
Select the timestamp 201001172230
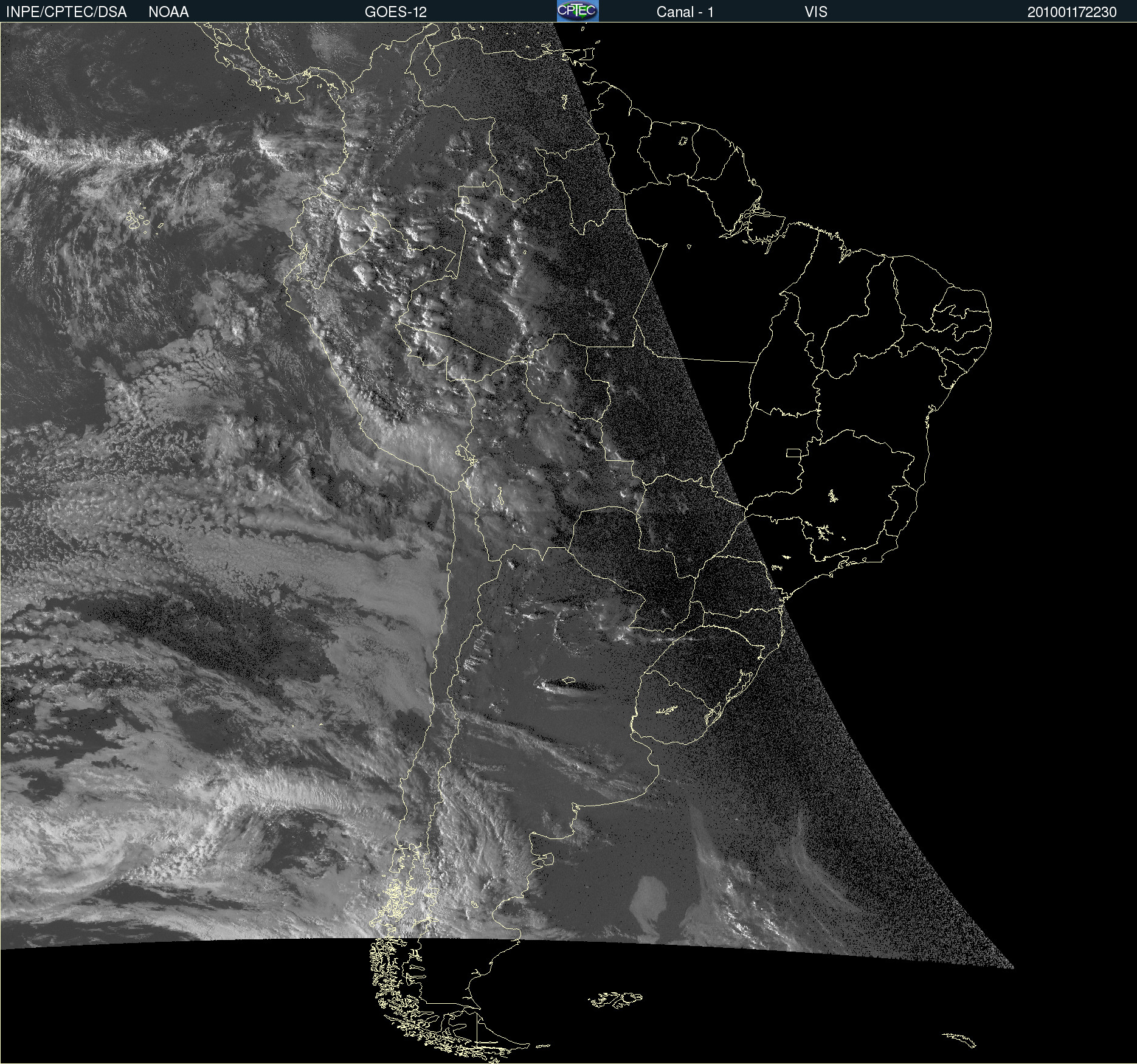click(1072, 12)
